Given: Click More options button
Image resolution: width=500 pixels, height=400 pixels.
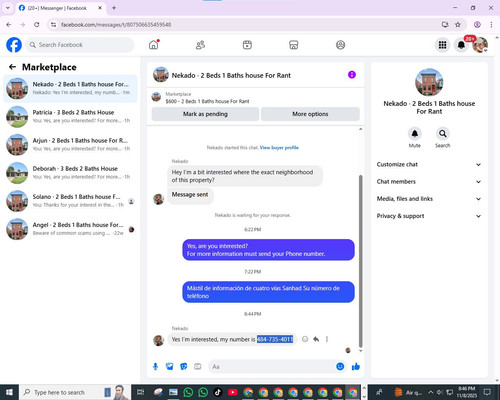Looking at the screenshot, I should tap(310, 114).
